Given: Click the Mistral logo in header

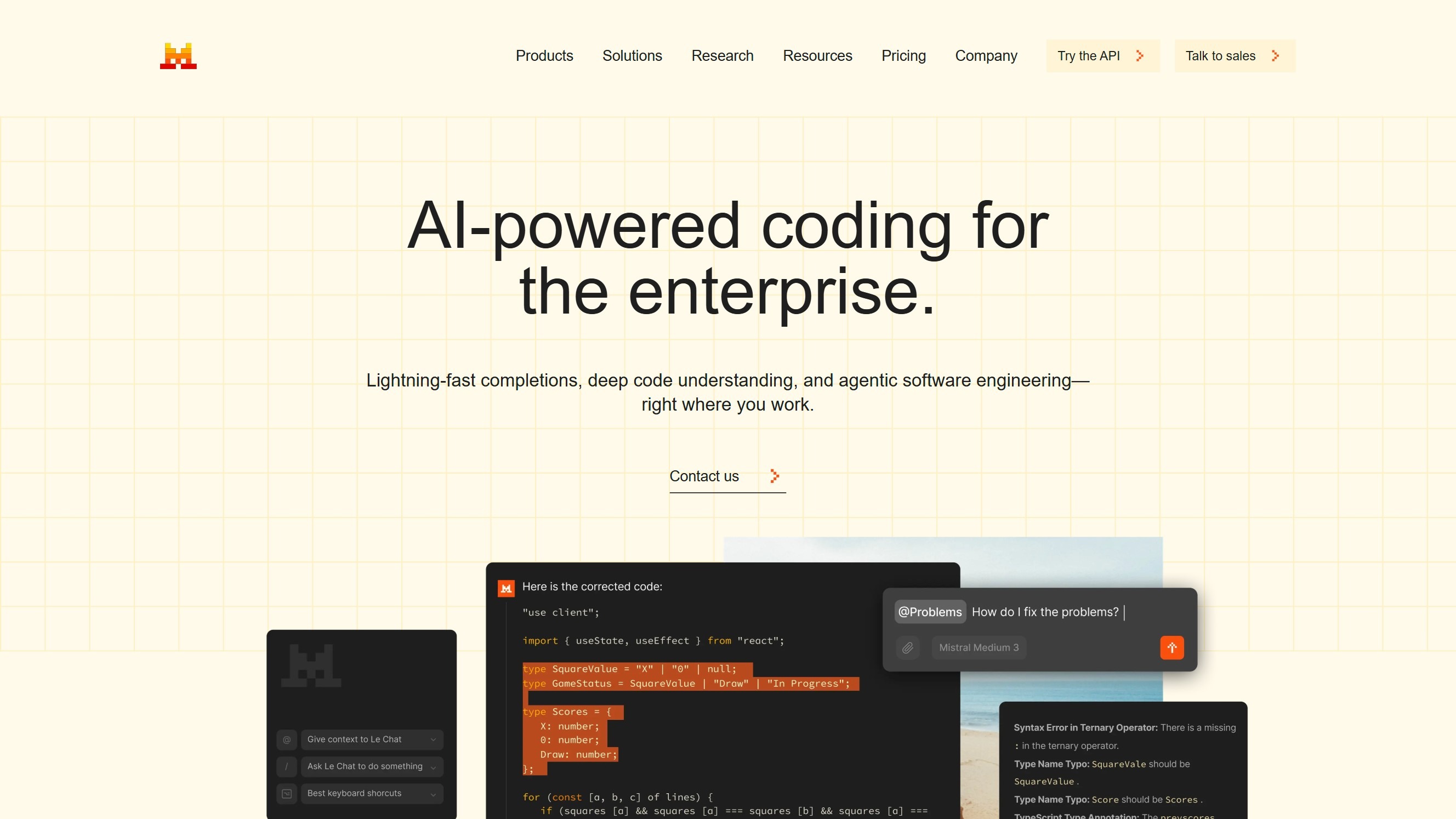Looking at the screenshot, I should tap(178, 55).
